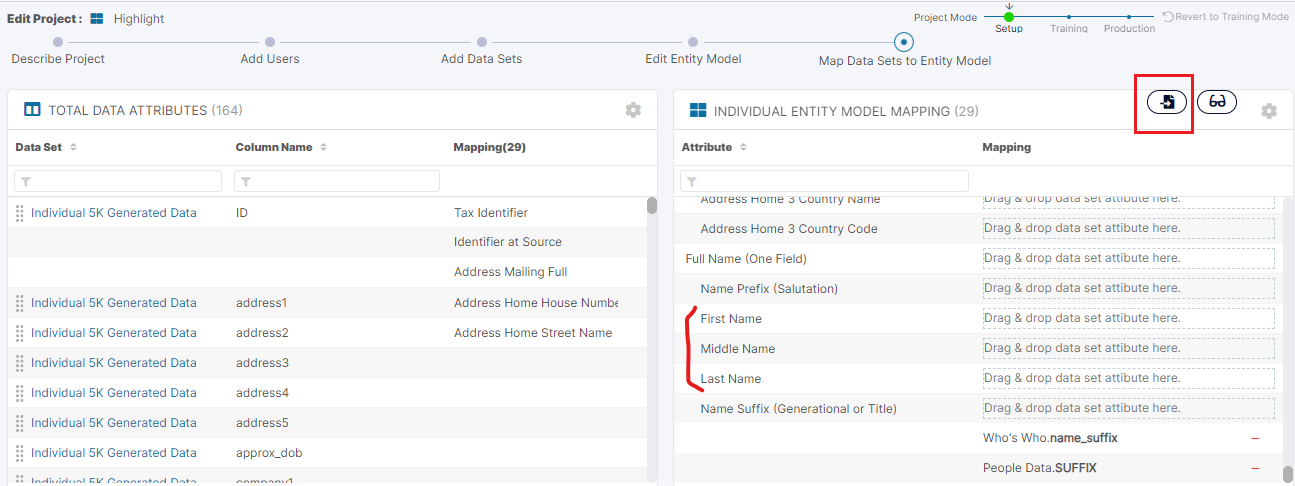This screenshot has width=1295, height=486.
Task: Click the import mapping icon button
Action: pyautogui.click(x=1166, y=102)
